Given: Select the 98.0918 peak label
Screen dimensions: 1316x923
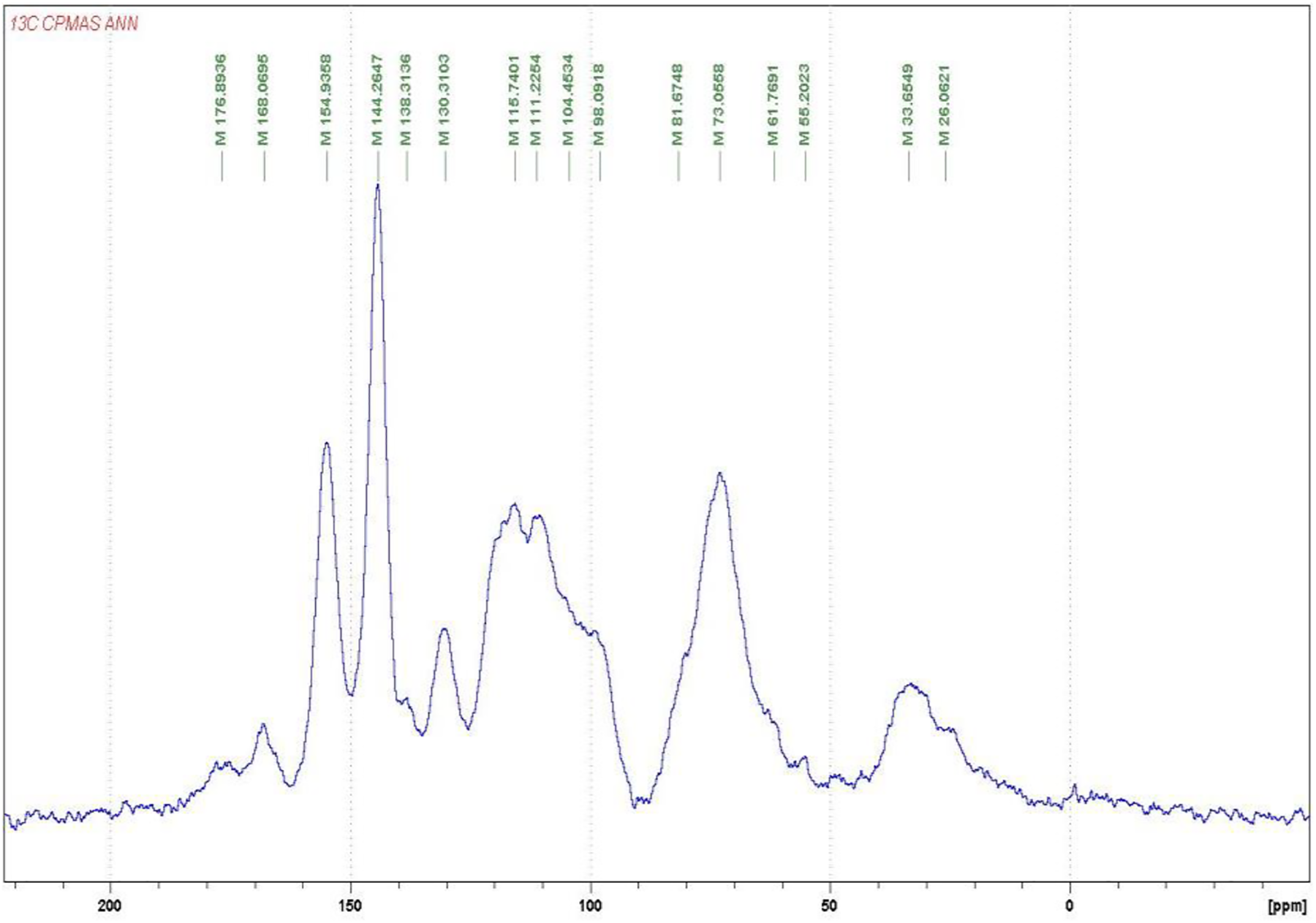Looking at the screenshot, I should click(x=599, y=105).
